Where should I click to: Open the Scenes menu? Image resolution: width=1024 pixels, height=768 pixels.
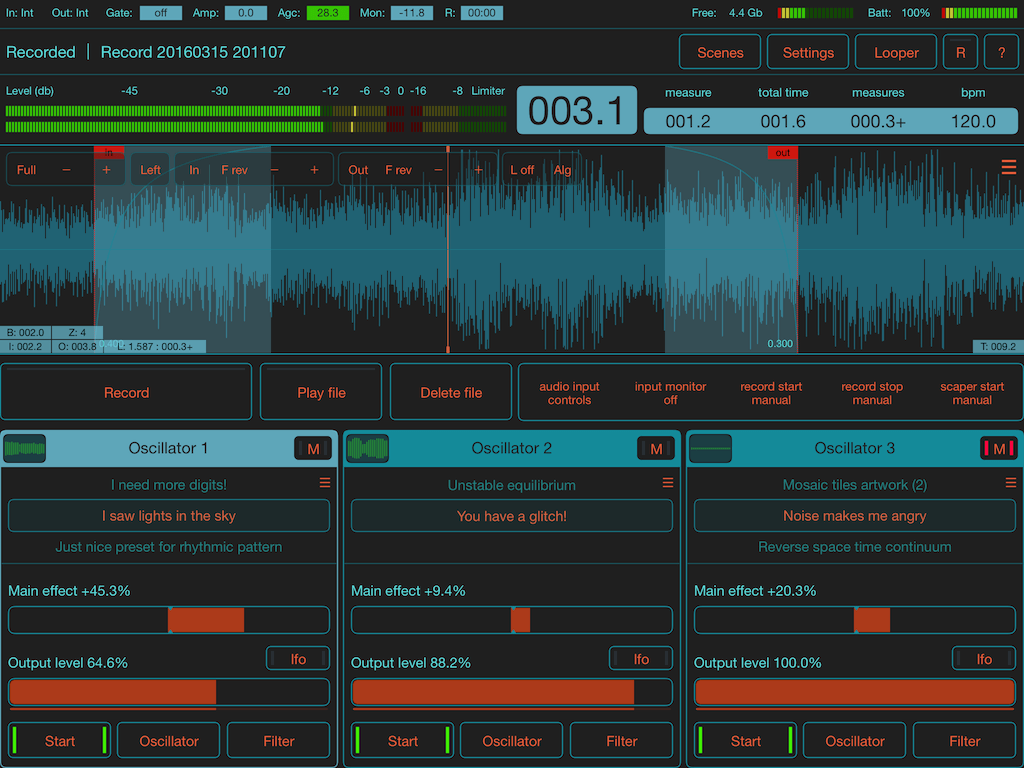coord(720,53)
